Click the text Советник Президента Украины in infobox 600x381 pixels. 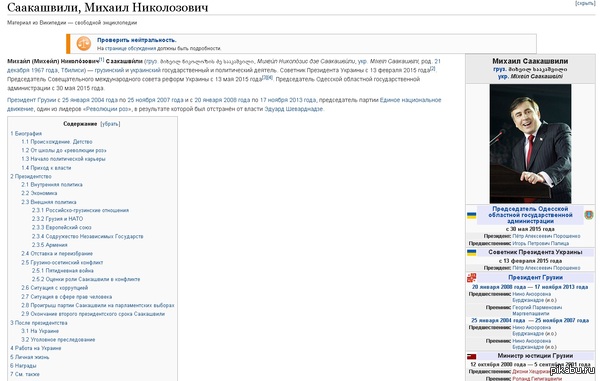(x=535, y=252)
